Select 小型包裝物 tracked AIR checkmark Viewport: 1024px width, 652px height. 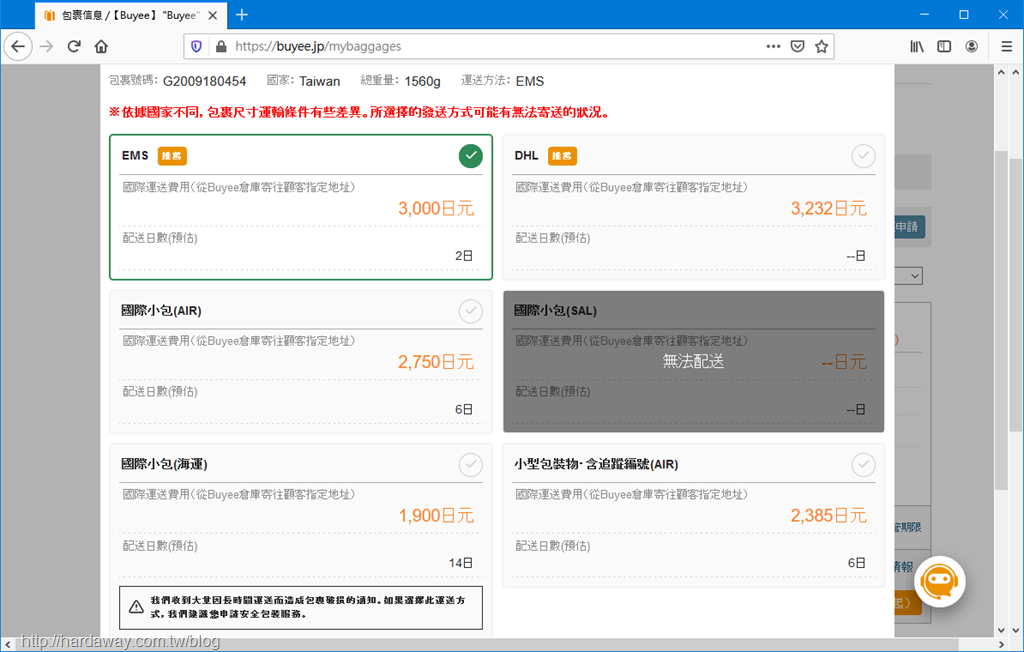click(863, 465)
